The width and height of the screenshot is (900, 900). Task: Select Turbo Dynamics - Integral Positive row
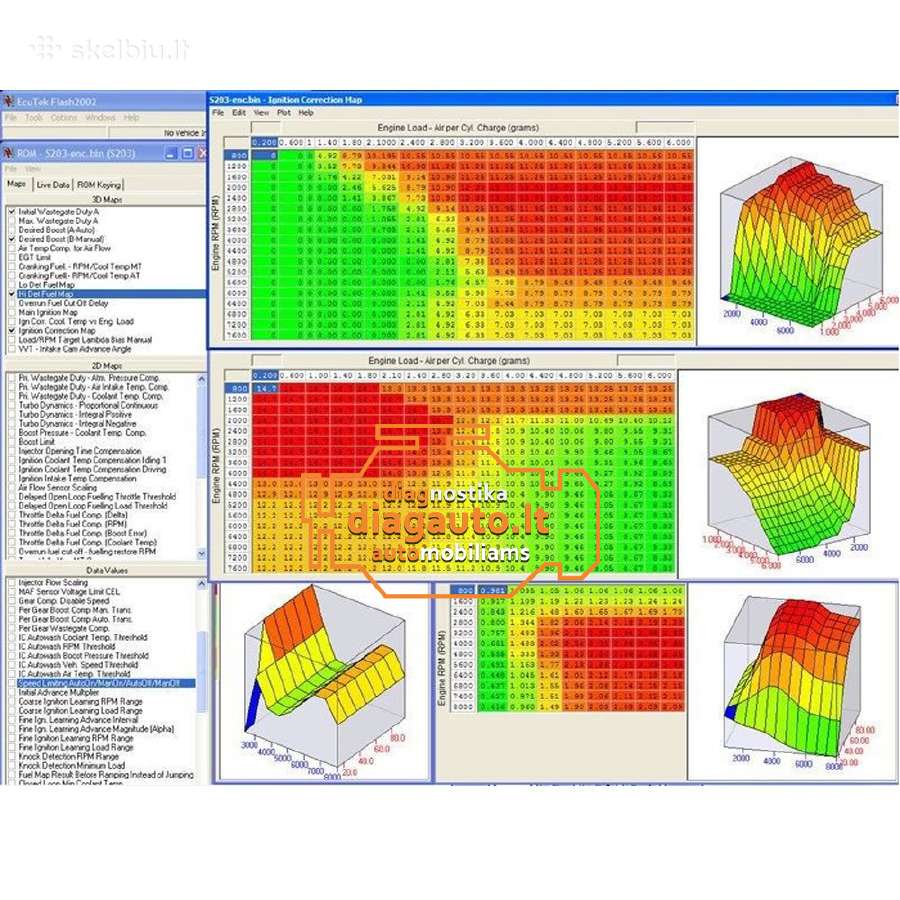click(x=75, y=414)
